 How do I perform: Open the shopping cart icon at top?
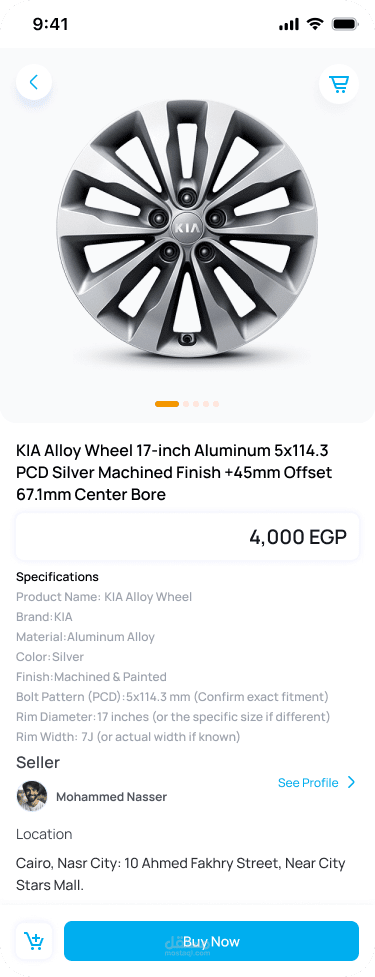[339, 83]
